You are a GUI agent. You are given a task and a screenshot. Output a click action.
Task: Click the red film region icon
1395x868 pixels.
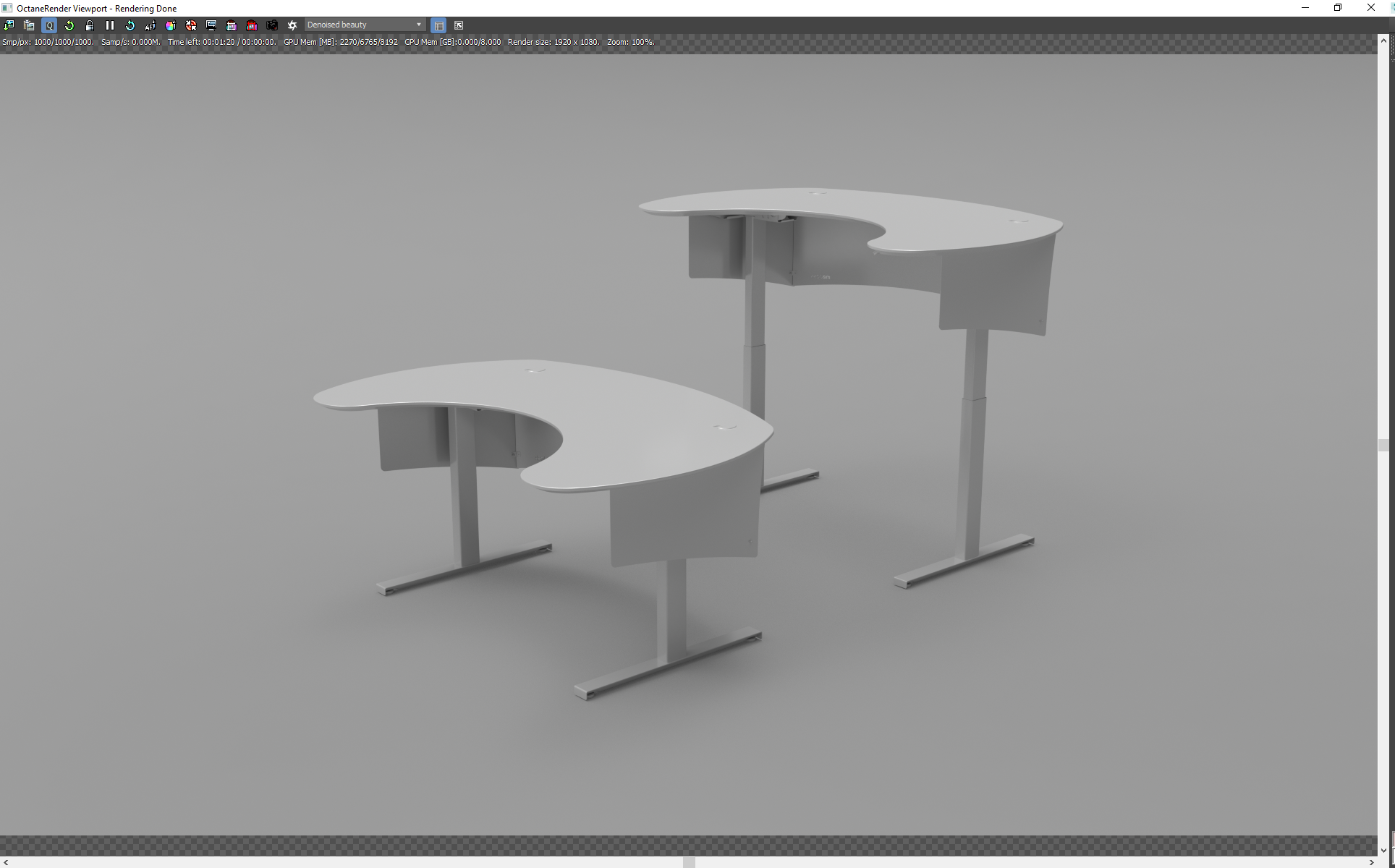(252, 25)
